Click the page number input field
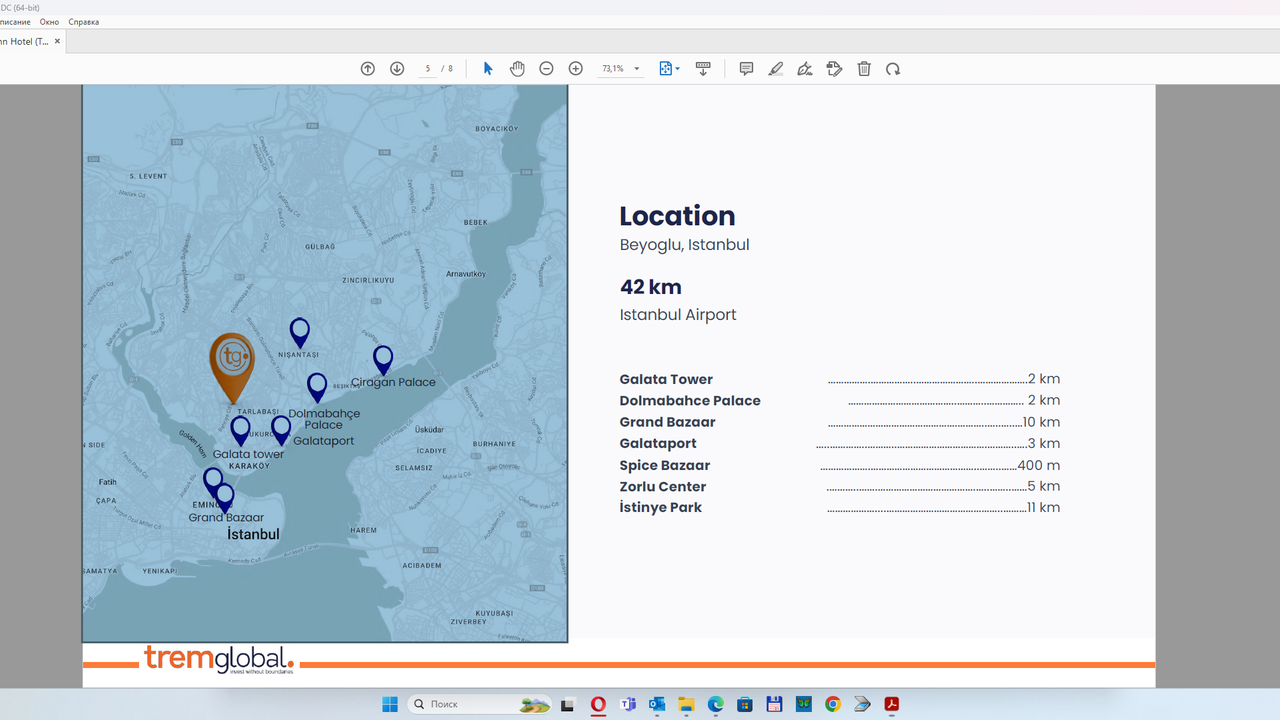The height and width of the screenshot is (720, 1280). tap(428, 69)
